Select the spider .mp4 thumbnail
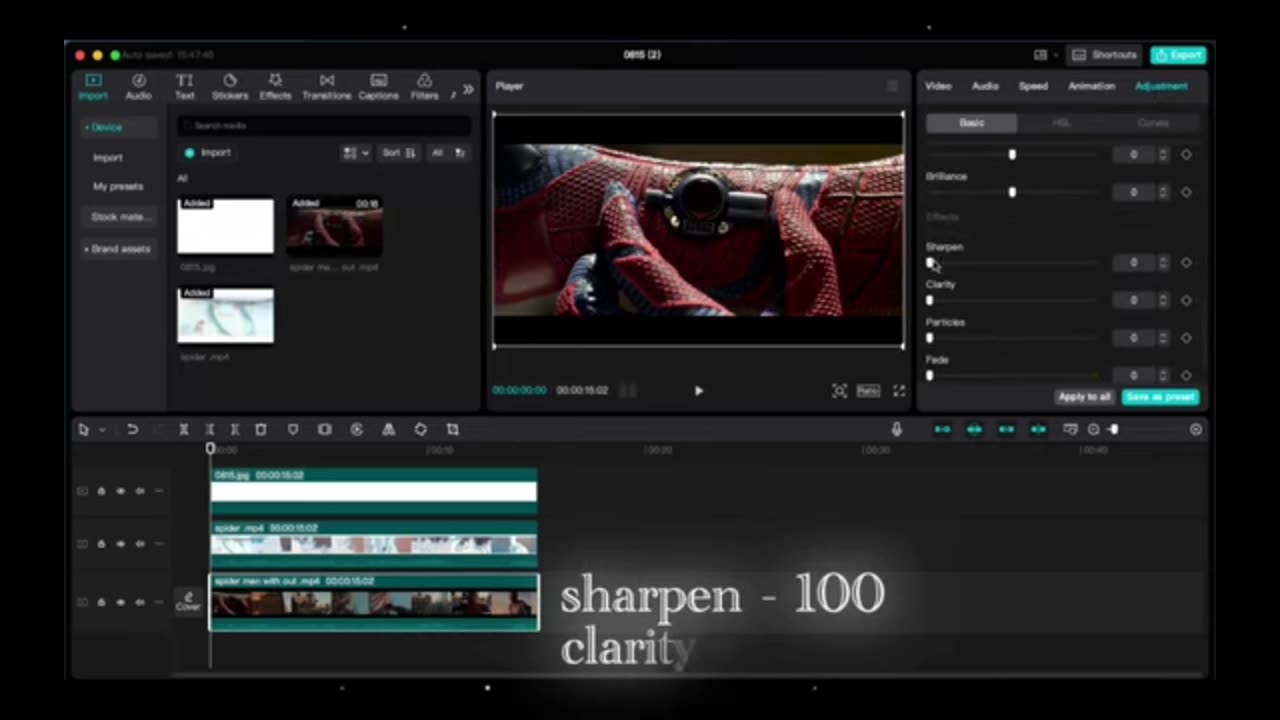This screenshot has height=720, width=1280. (x=225, y=316)
